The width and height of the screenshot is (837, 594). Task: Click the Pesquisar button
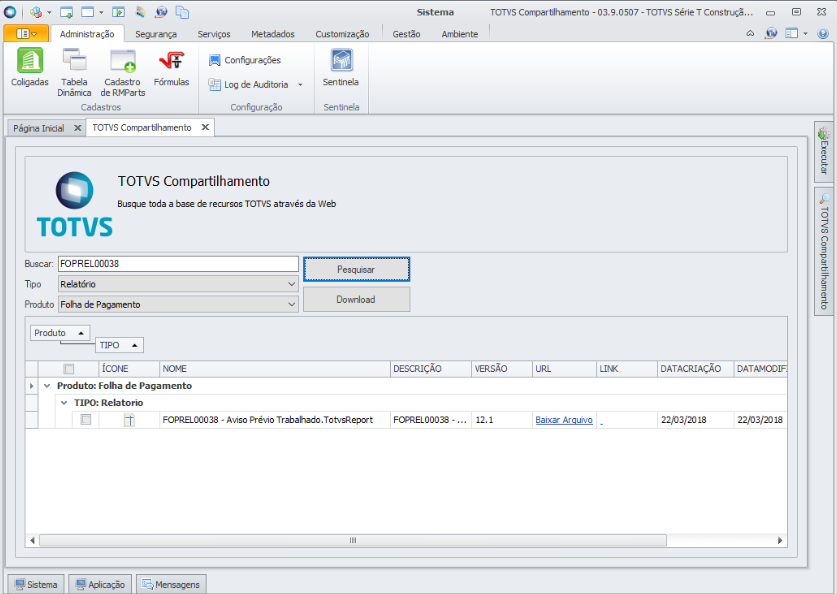coord(357,270)
